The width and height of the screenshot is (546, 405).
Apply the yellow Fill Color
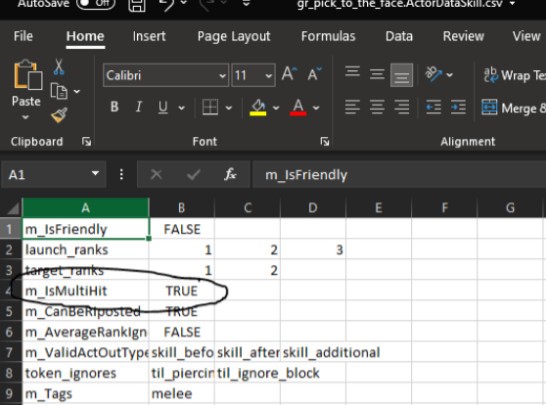pos(258,107)
